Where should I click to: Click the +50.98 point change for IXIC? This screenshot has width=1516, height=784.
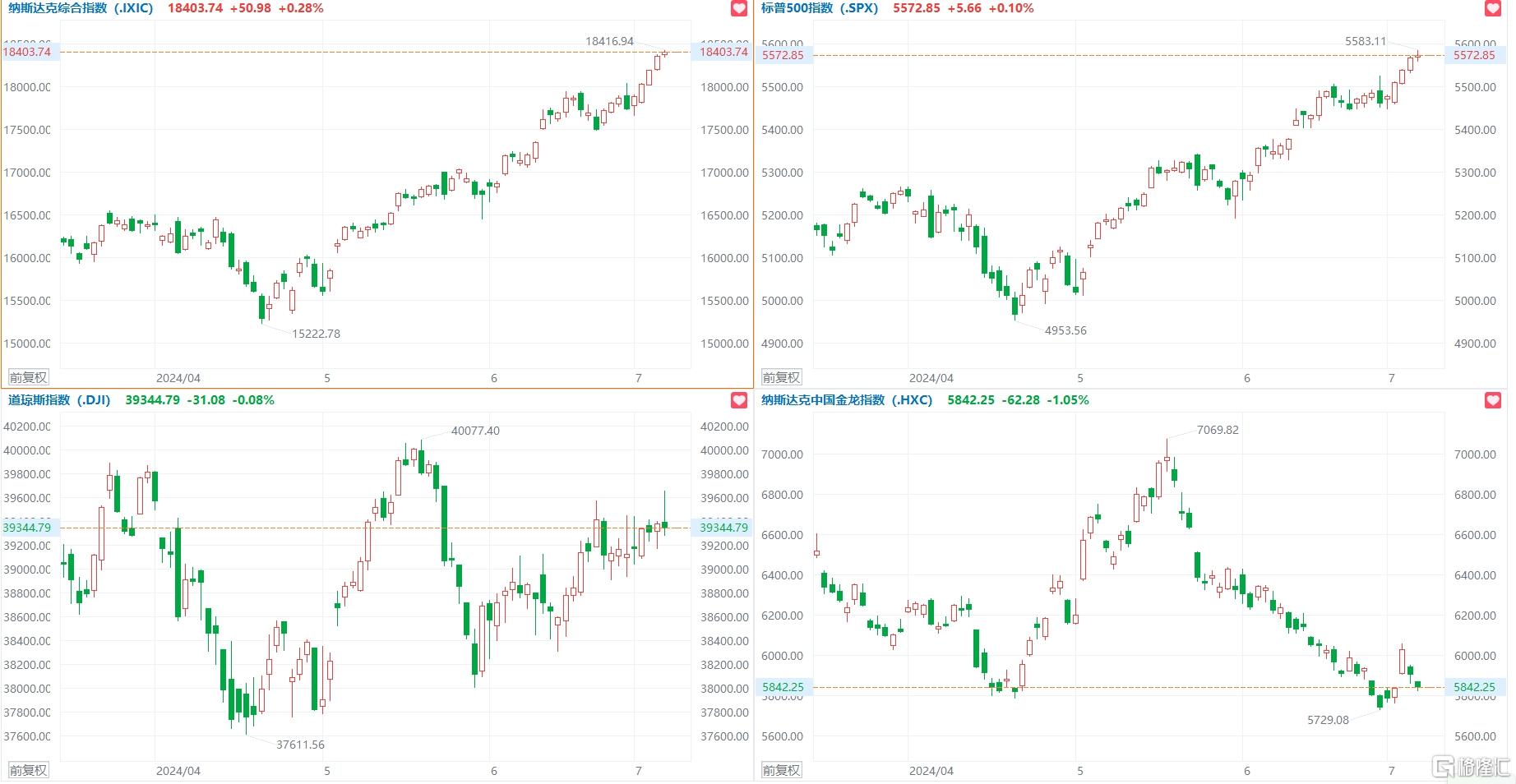250,8
